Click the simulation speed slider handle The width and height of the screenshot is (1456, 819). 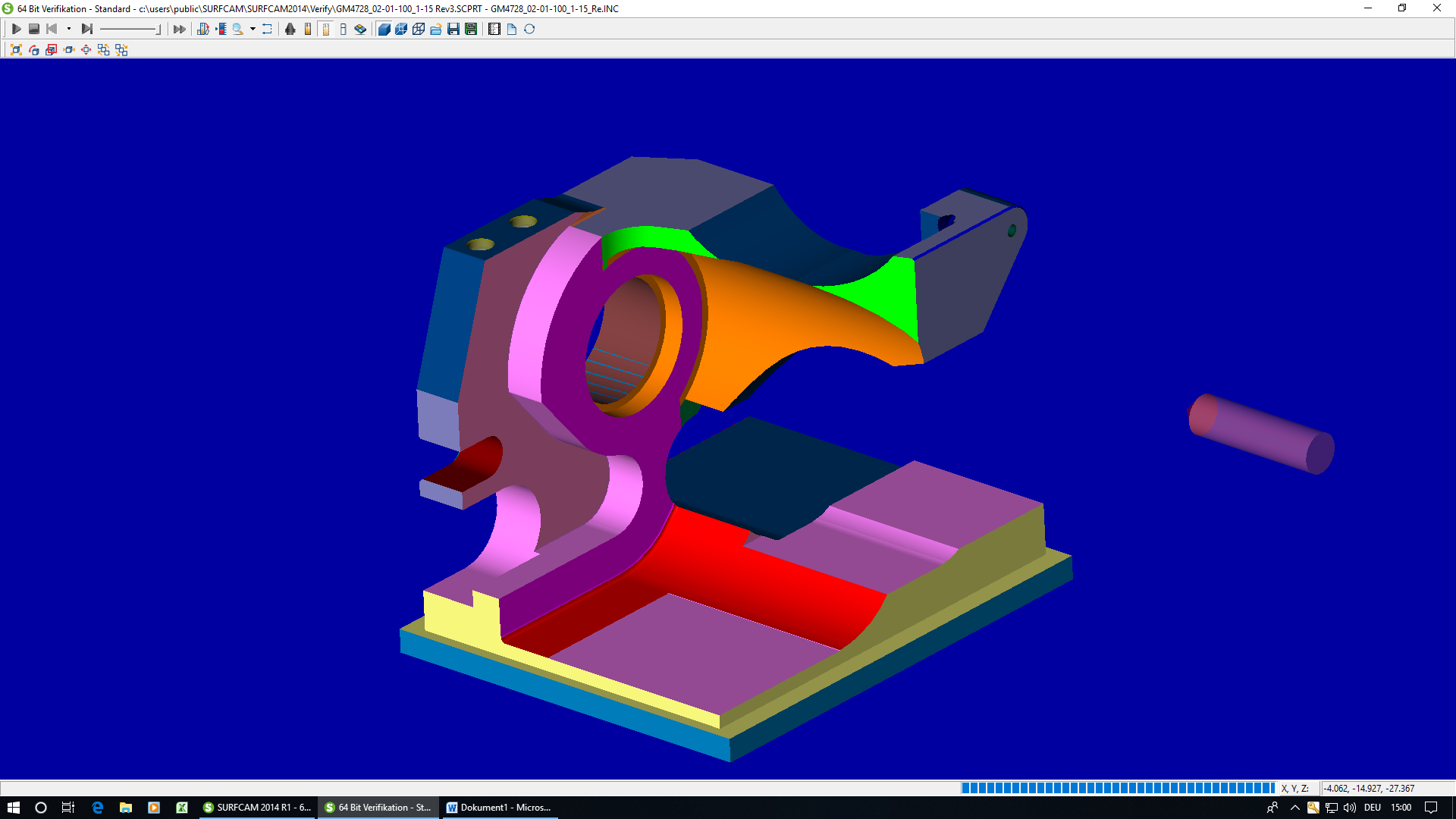click(x=158, y=29)
